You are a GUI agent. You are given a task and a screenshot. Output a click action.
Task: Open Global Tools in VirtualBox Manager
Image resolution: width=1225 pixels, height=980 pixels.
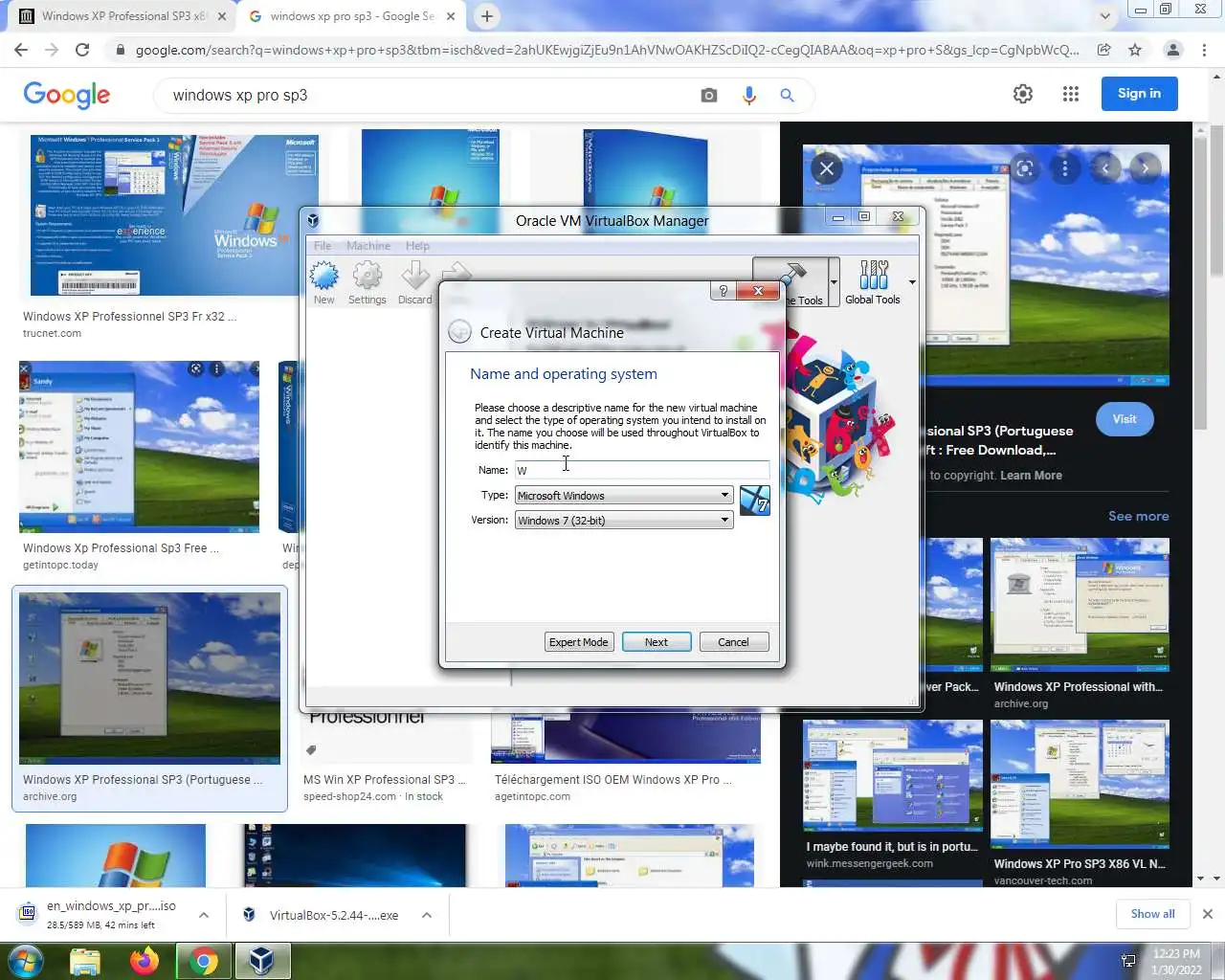point(873,282)
